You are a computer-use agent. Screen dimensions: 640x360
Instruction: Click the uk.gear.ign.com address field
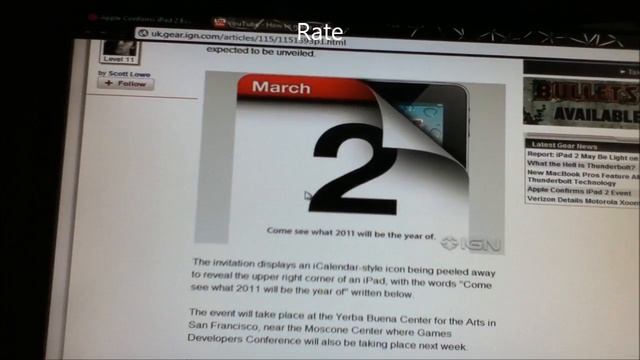click(x=248, y=37)
